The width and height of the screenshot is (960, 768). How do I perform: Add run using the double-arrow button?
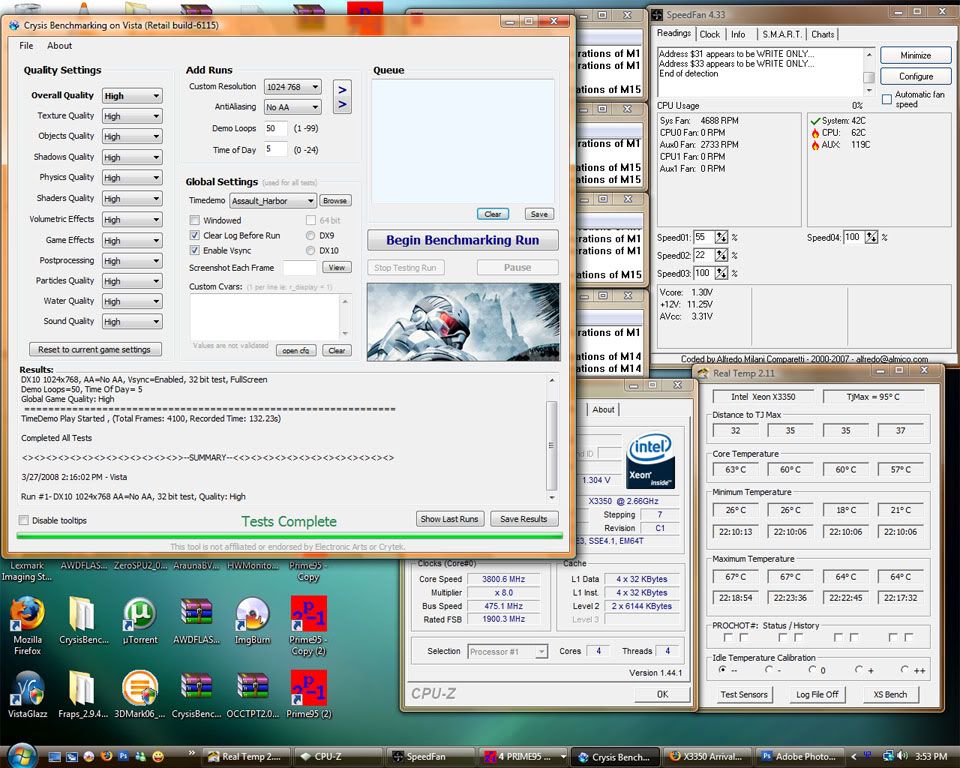point(342,97)
